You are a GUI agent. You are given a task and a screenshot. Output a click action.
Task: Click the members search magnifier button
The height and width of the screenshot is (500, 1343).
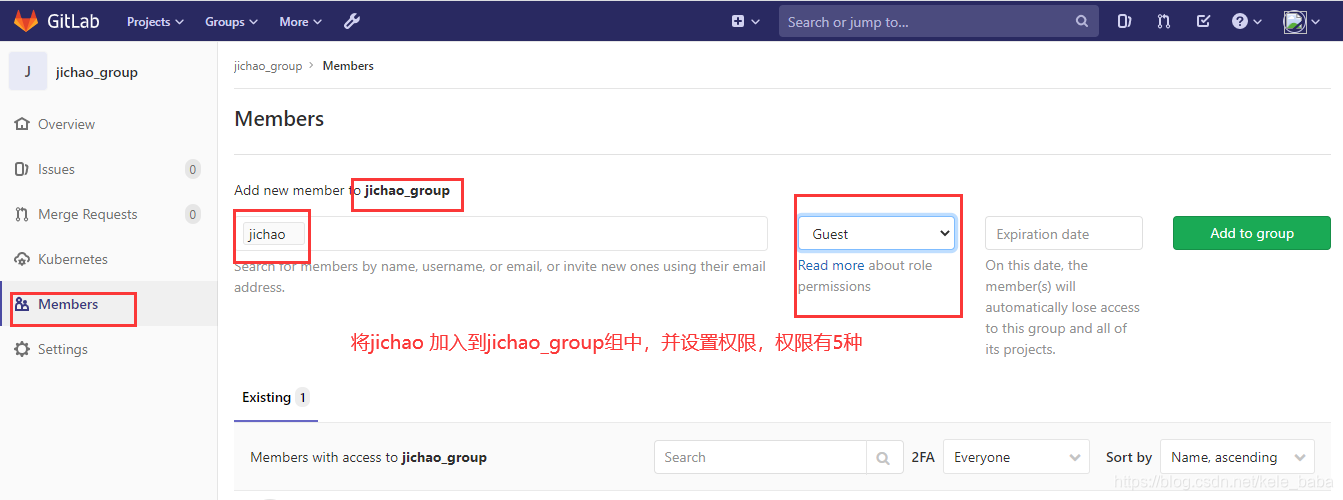[883, 457]
